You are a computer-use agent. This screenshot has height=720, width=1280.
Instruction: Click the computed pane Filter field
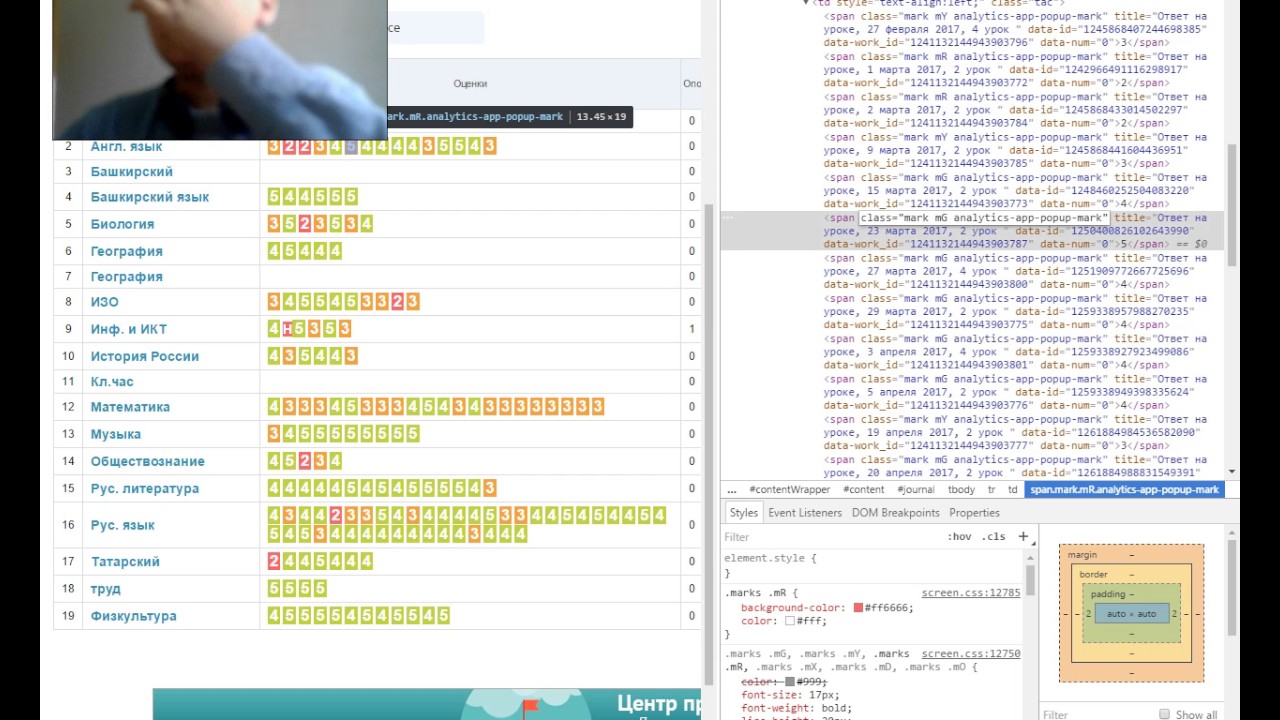click(x=1095, y=714)
